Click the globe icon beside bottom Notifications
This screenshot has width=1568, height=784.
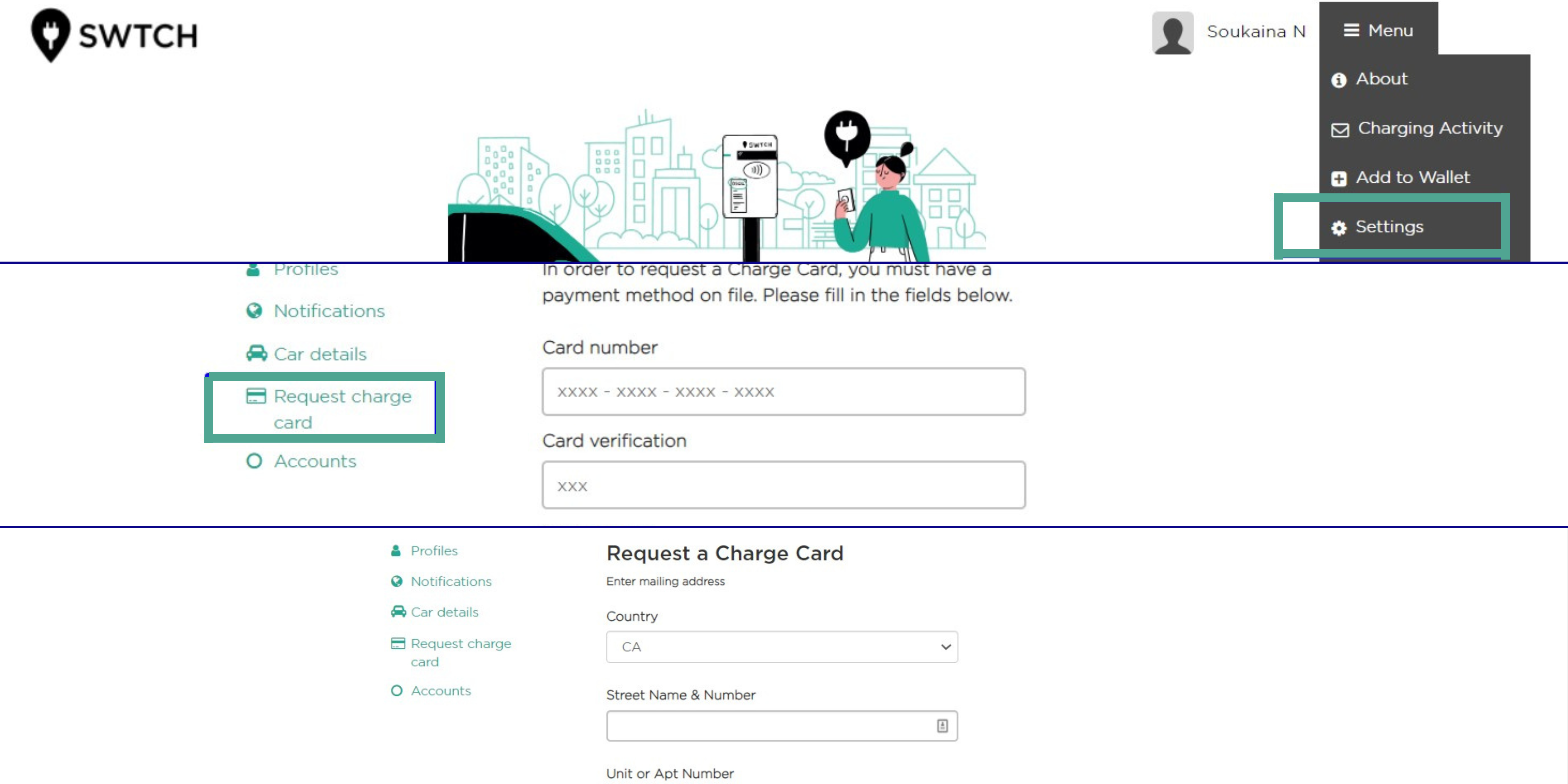tap(396, 581)
